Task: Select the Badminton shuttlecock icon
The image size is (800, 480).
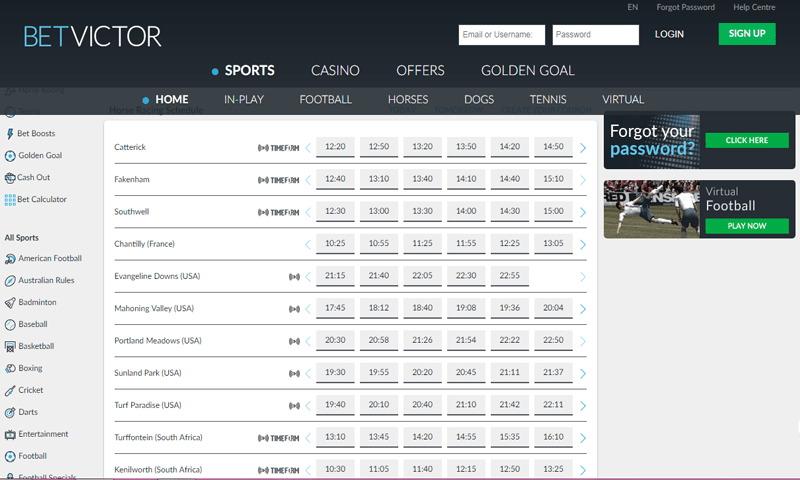Action: (10, 302)
